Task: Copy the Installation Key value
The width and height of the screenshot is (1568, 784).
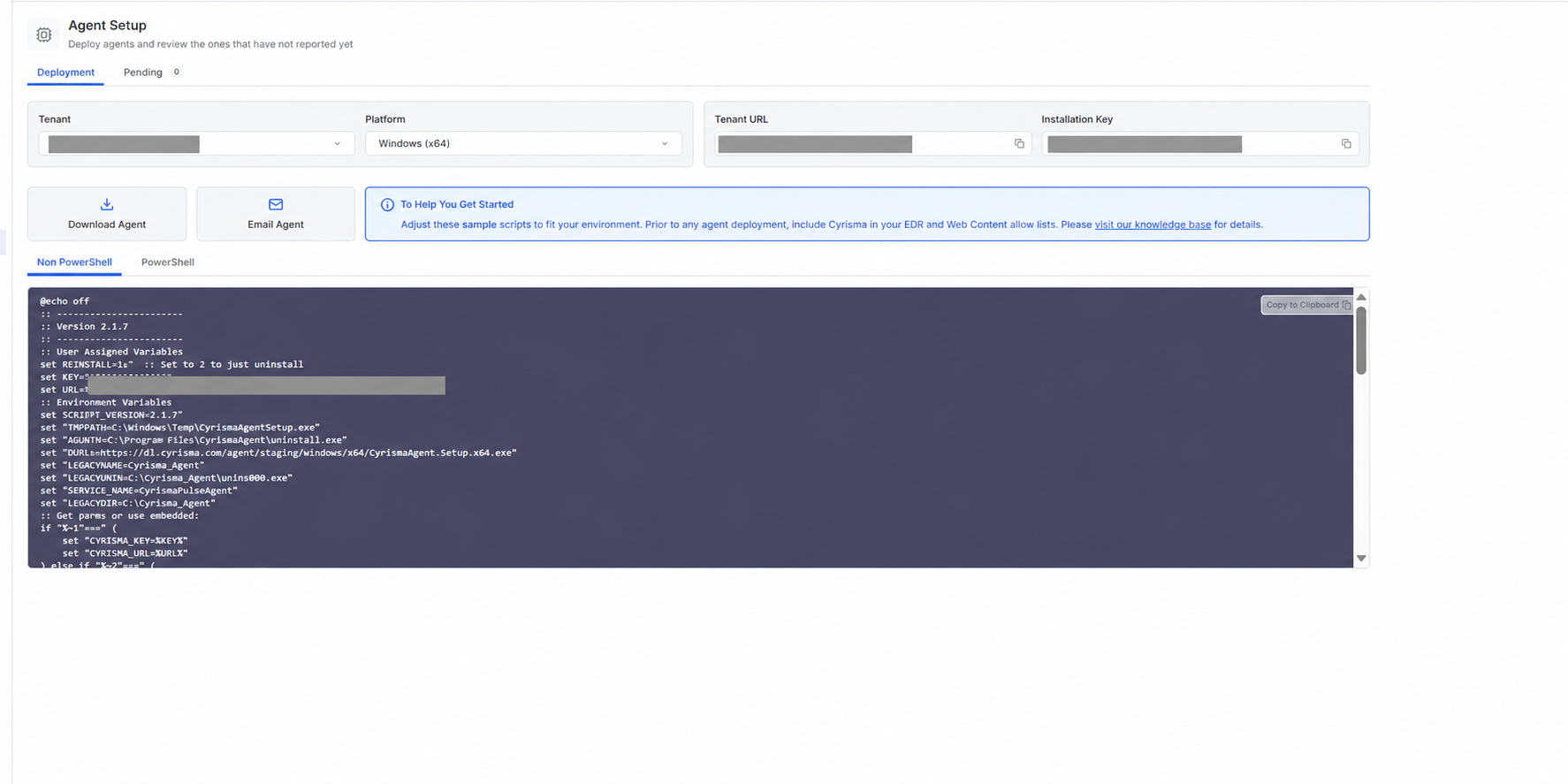Action: (1346, 144)
